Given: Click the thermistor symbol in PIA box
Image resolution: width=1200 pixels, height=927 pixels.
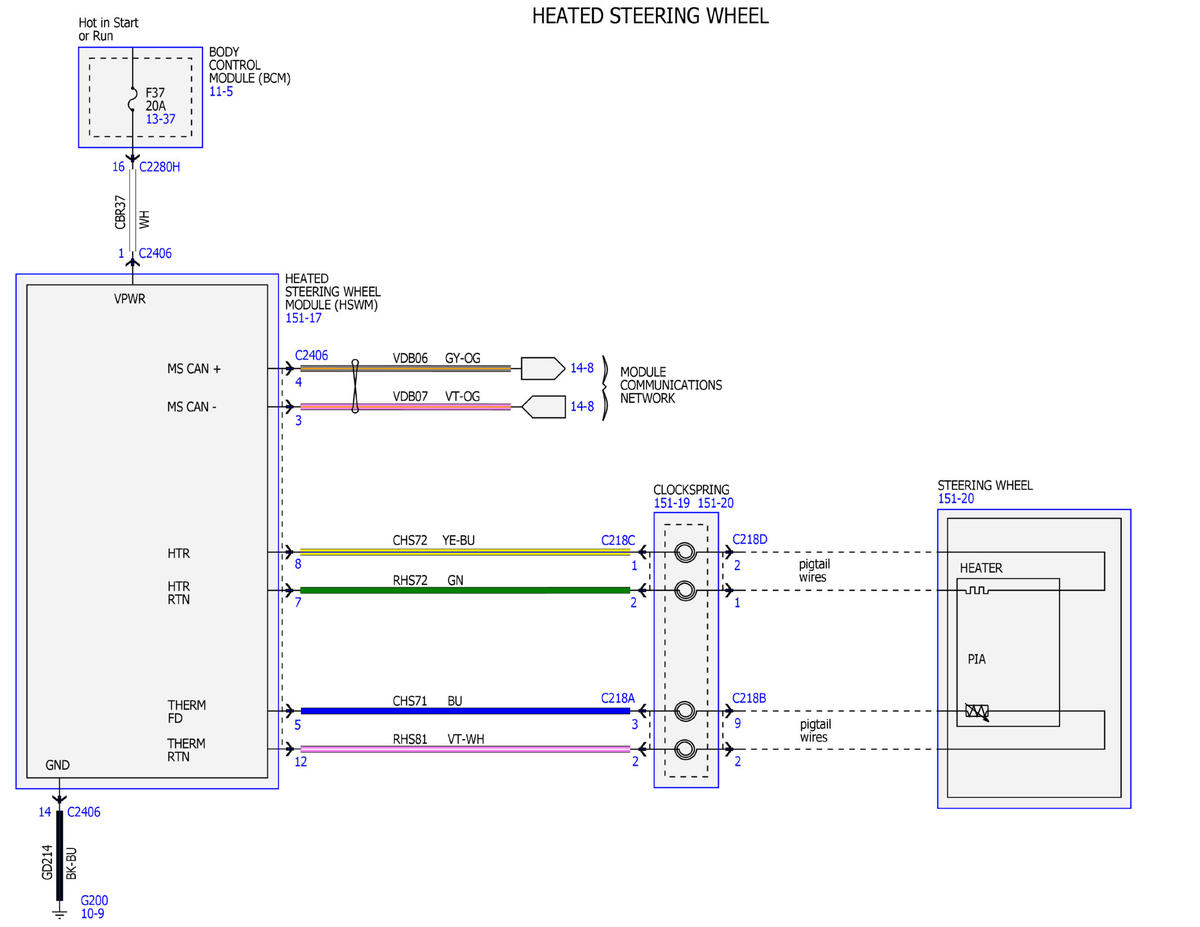Looking at the screenshot, I should click(977, 712).
